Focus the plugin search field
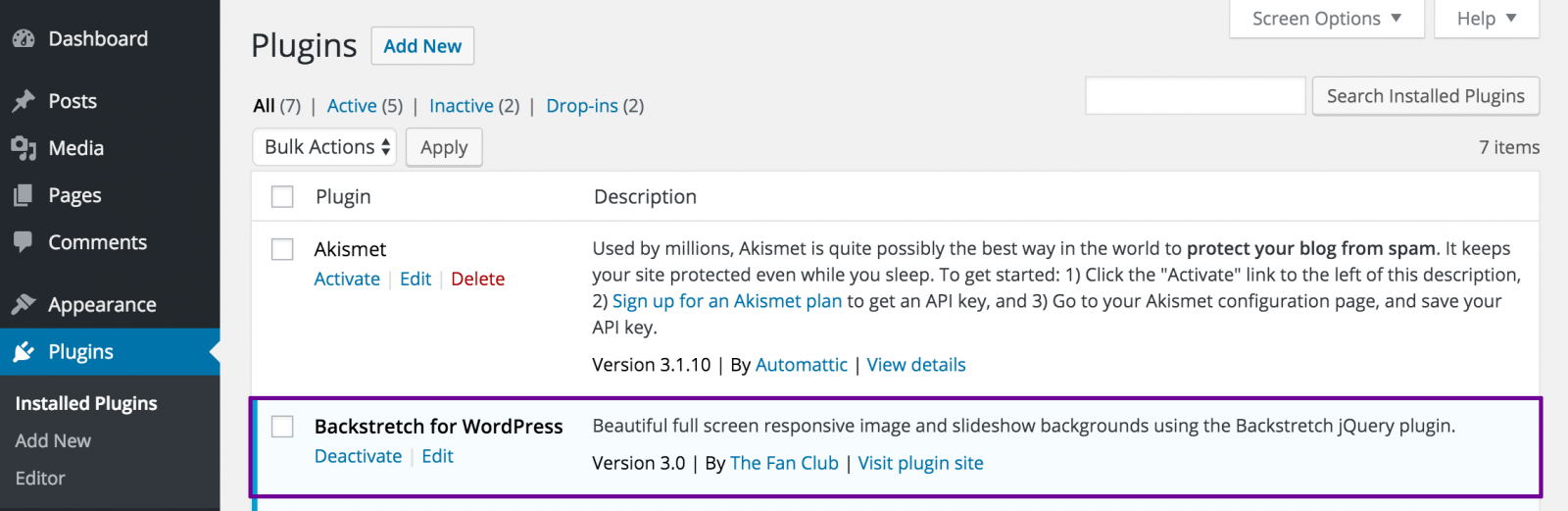 [x=1196, y=96]
